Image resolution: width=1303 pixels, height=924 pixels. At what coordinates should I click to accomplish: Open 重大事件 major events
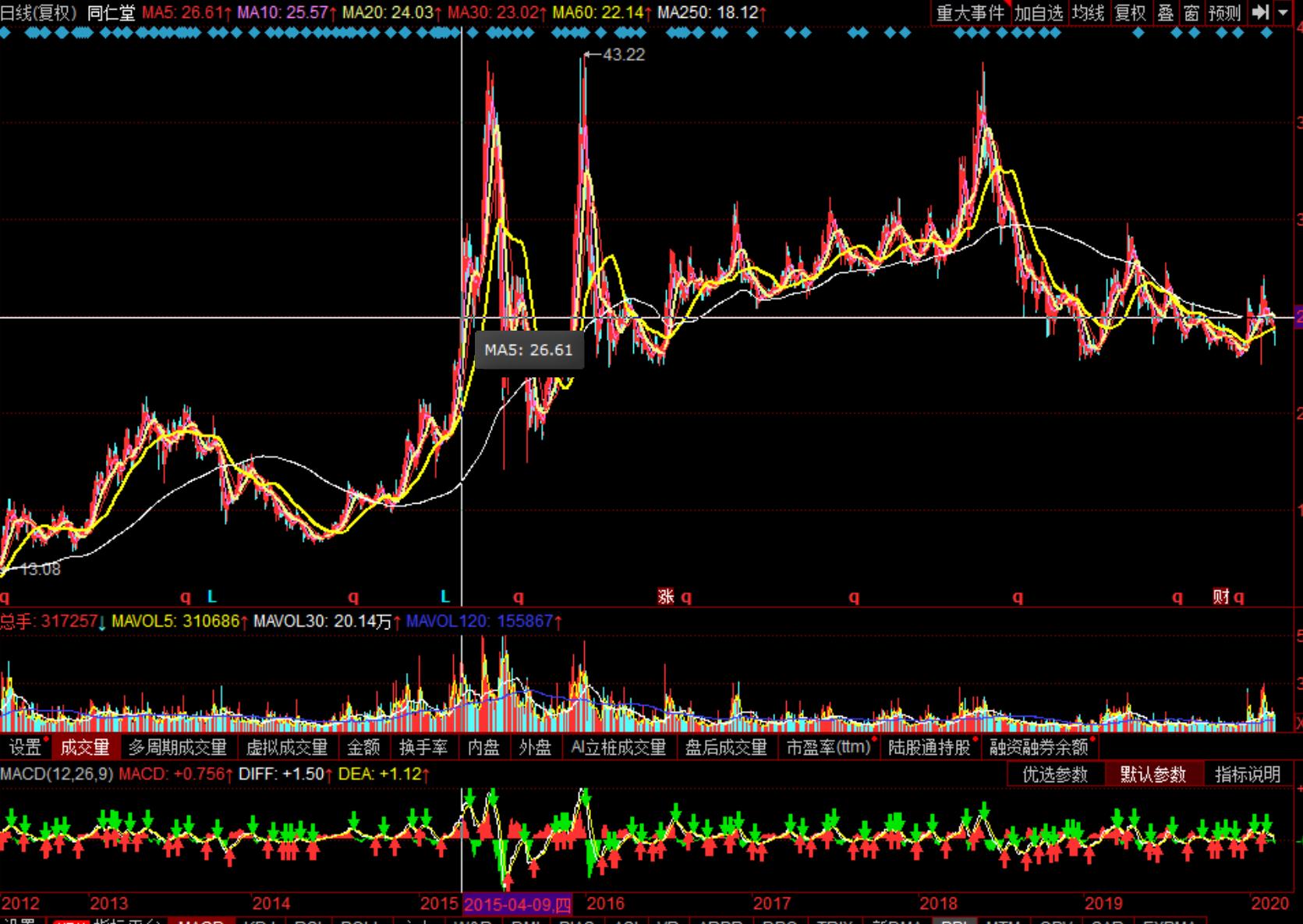[969, 13]
